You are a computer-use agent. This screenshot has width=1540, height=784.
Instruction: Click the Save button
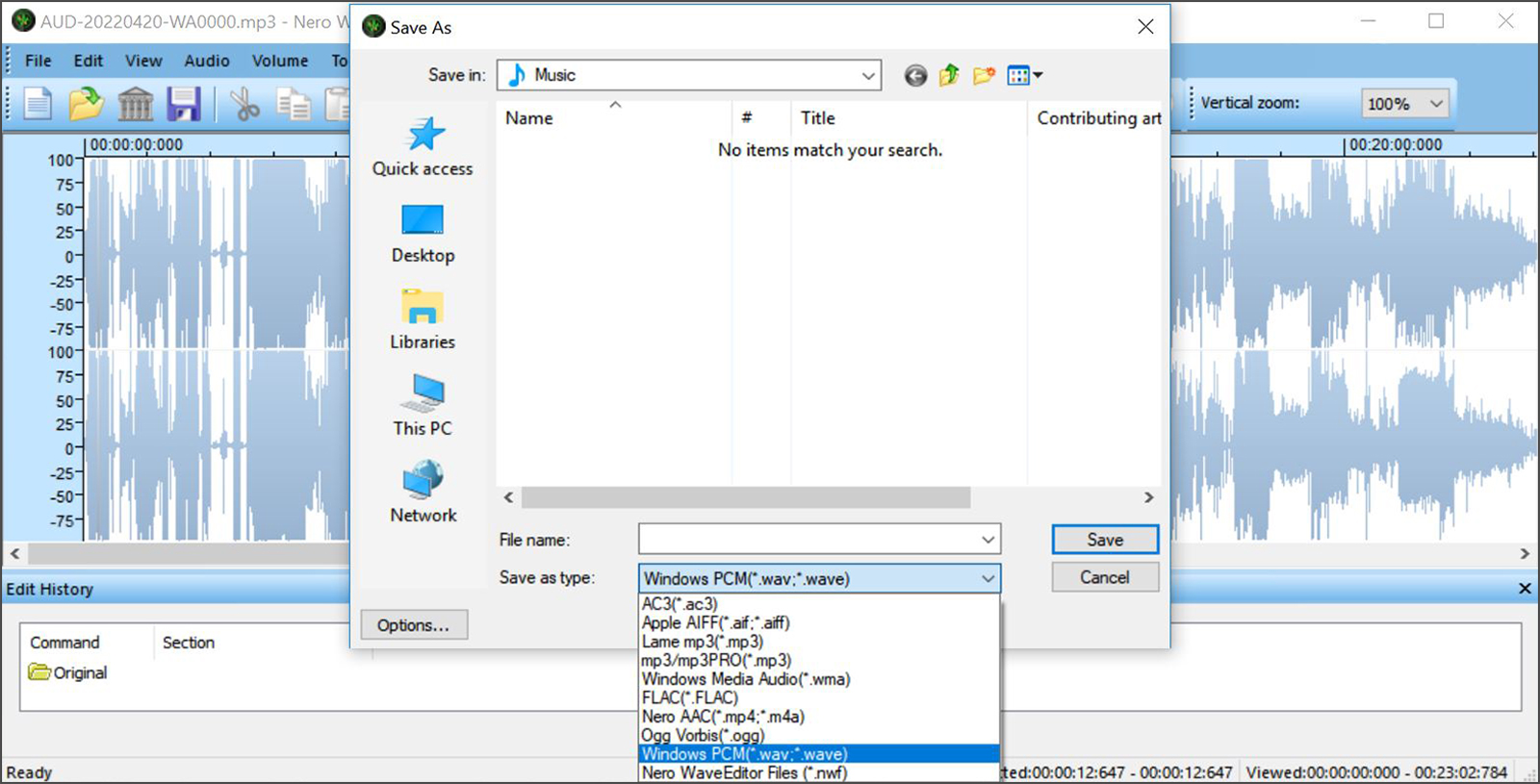point(1105,540)
